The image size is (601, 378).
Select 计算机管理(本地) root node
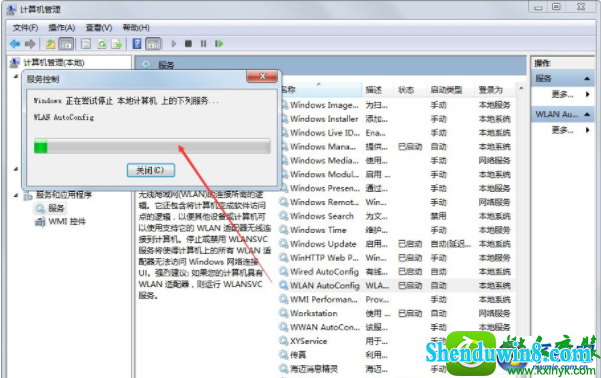click(54, 62)
